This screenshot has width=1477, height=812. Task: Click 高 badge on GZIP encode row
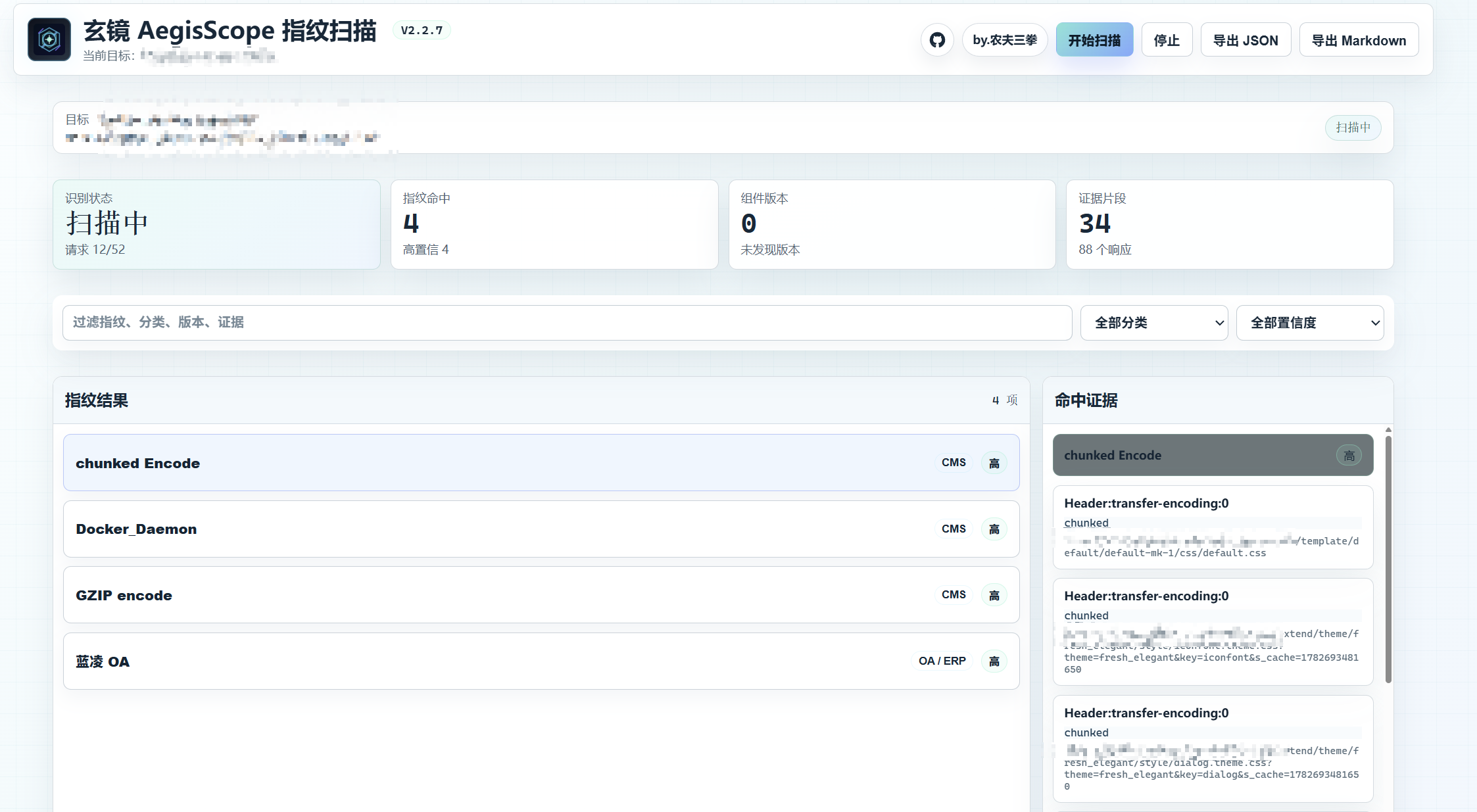[994, 595]
